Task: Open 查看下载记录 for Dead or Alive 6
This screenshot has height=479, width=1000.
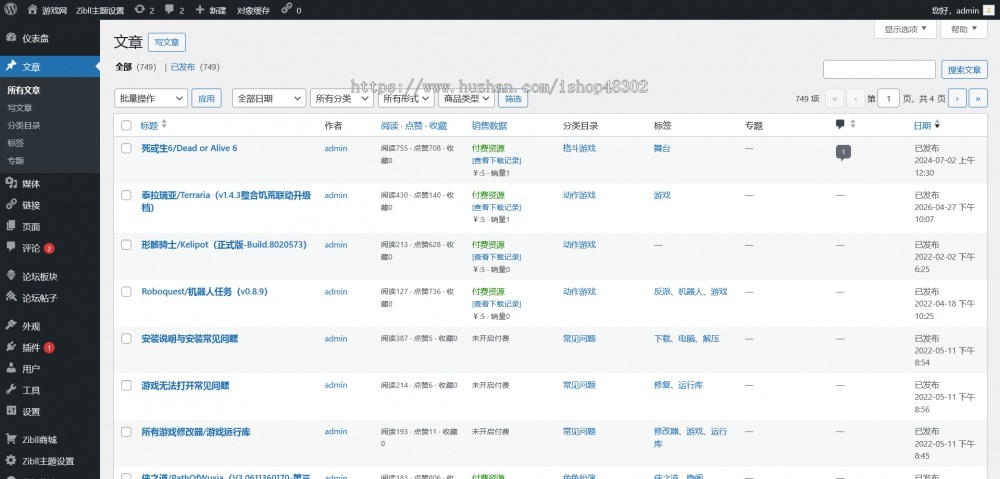Action: (496, 160)
